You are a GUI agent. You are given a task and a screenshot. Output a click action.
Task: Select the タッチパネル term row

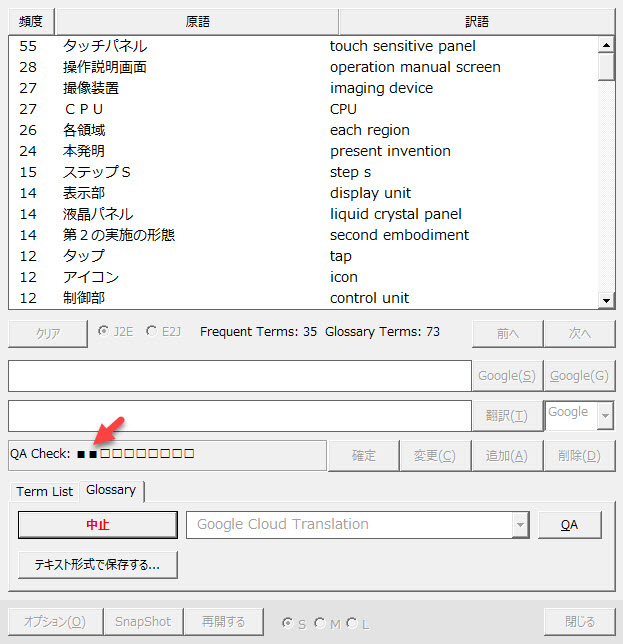pyautogui.click(x=105, y=46)
